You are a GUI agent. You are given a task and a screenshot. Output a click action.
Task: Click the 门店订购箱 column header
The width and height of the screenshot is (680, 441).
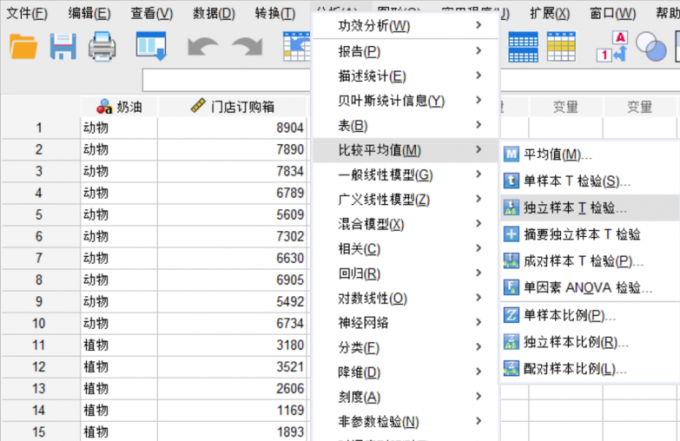click(x=231, y=106)
